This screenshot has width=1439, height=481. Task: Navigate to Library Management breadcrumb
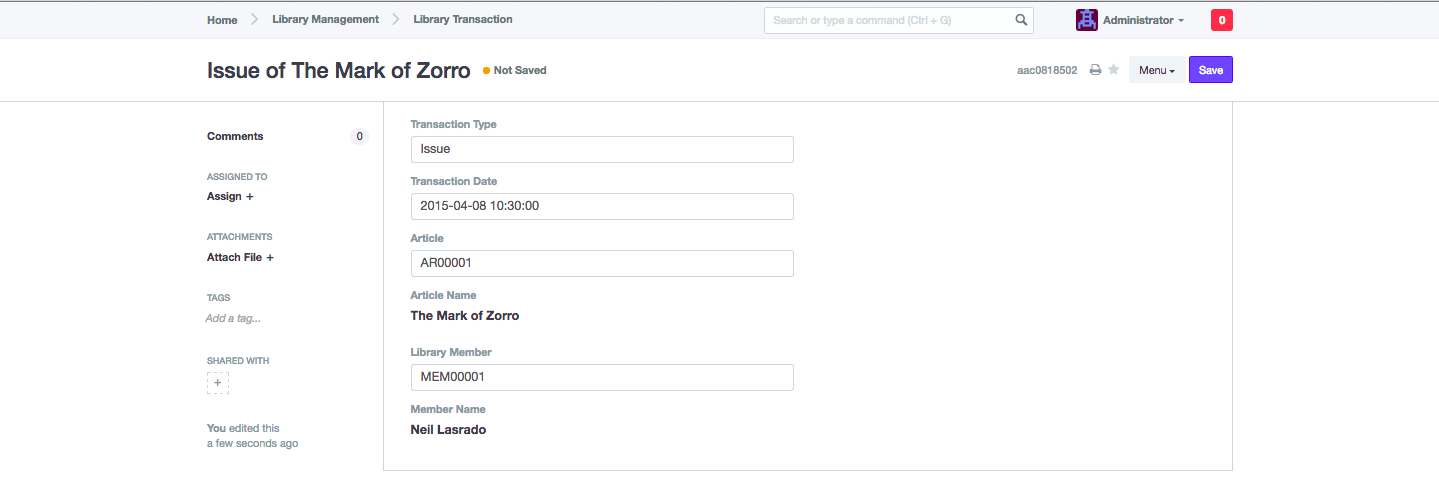click(325, 19)
